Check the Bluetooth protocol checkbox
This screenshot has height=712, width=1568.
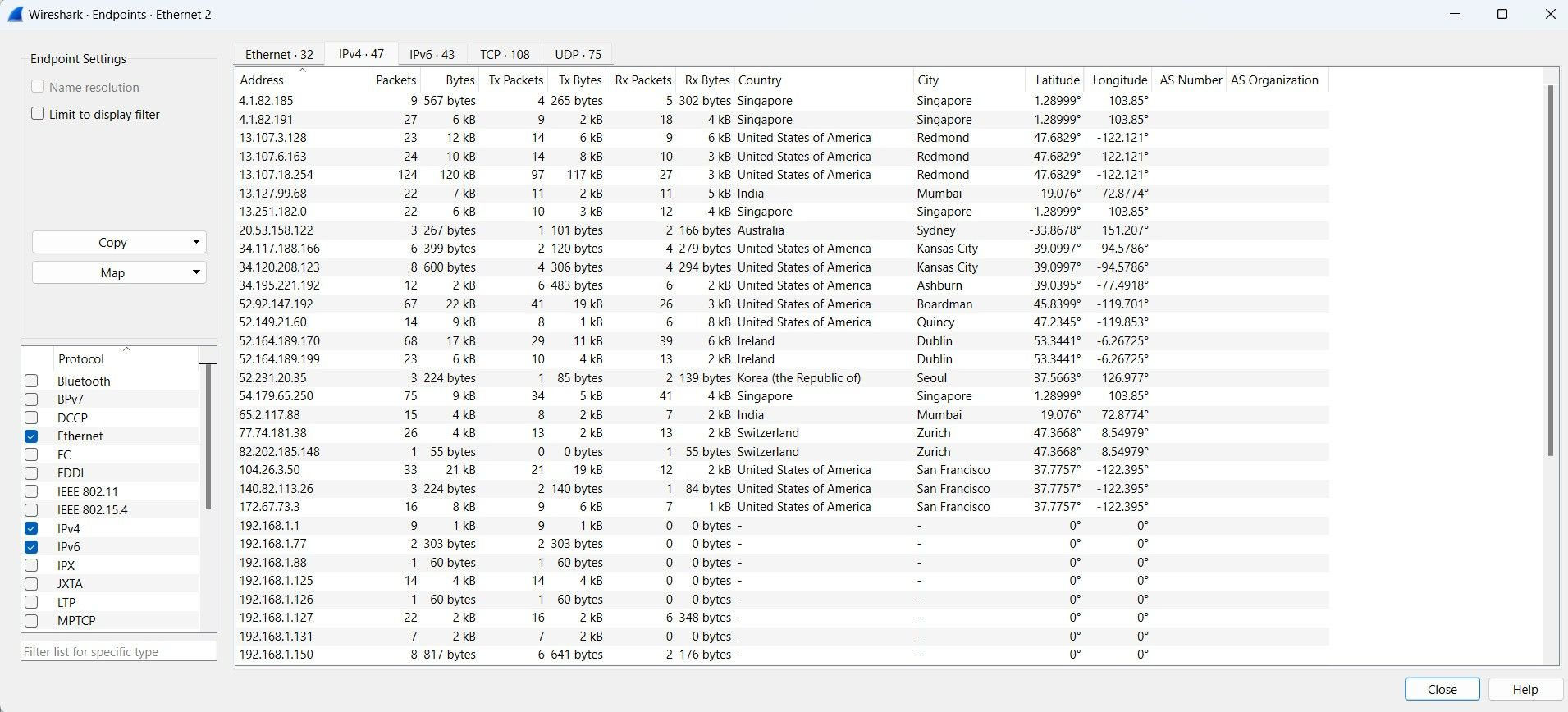(31, 381)
